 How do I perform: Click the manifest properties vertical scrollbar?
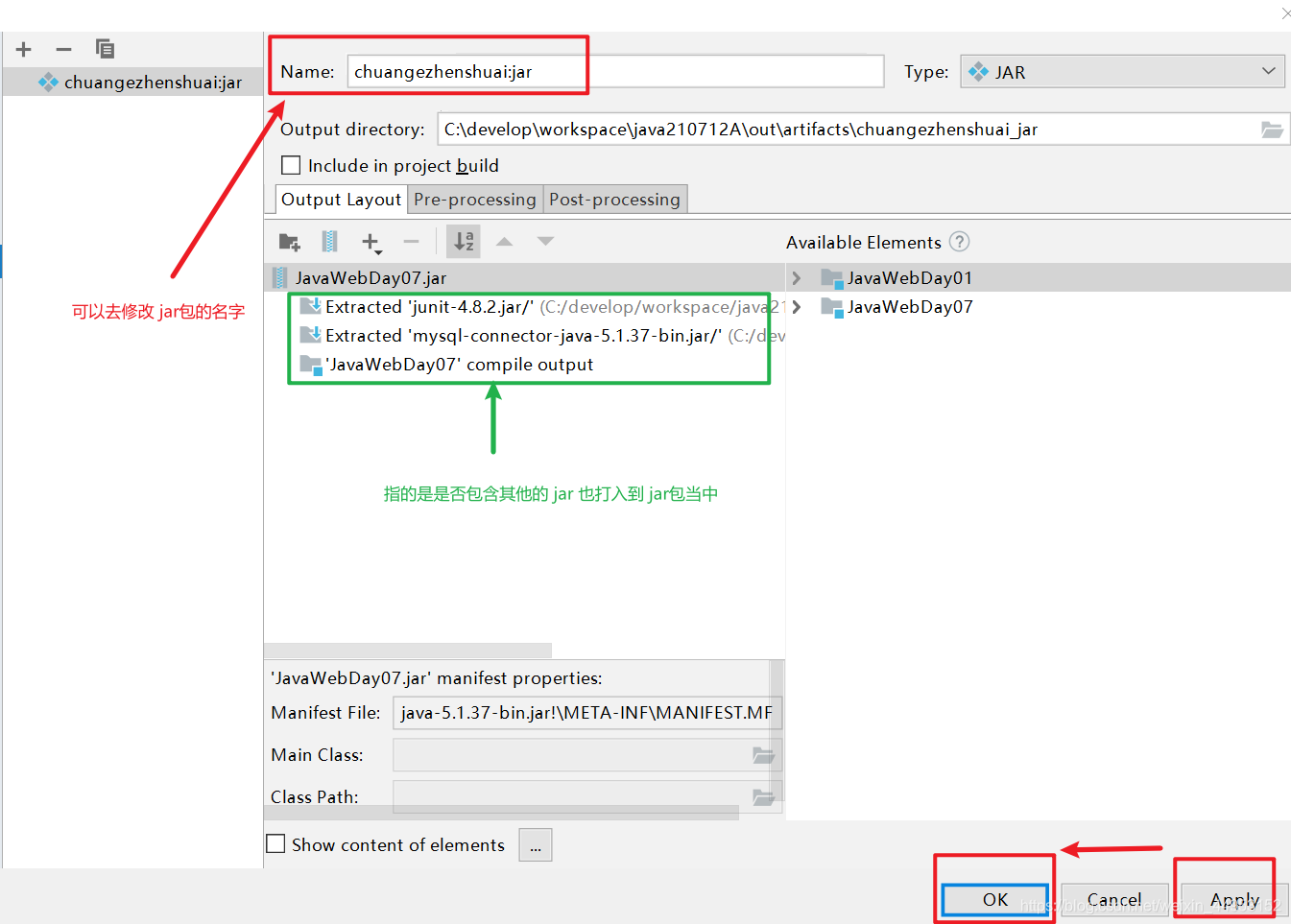(x=777, y=729)
